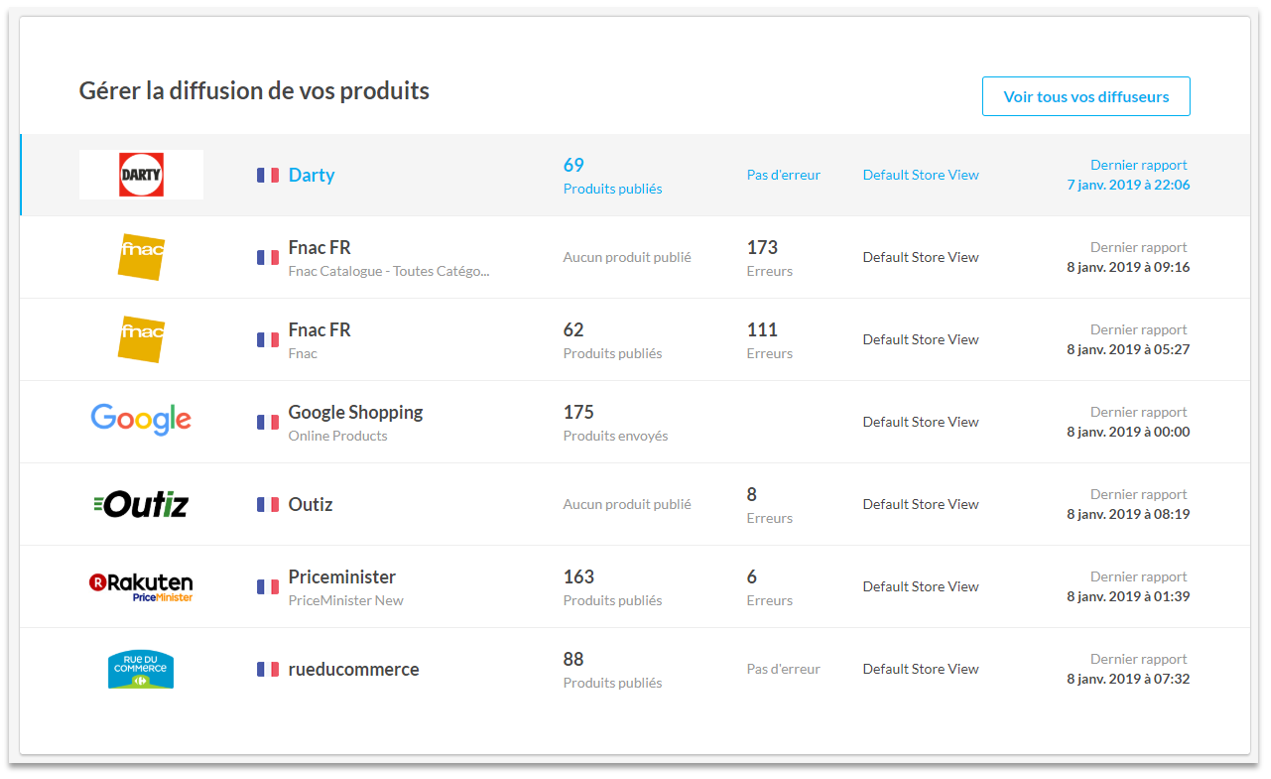The height and width of the screenshot is (779, 1271).
Task: Click Outiz's Aucun produit publié text
Action: 627,504
